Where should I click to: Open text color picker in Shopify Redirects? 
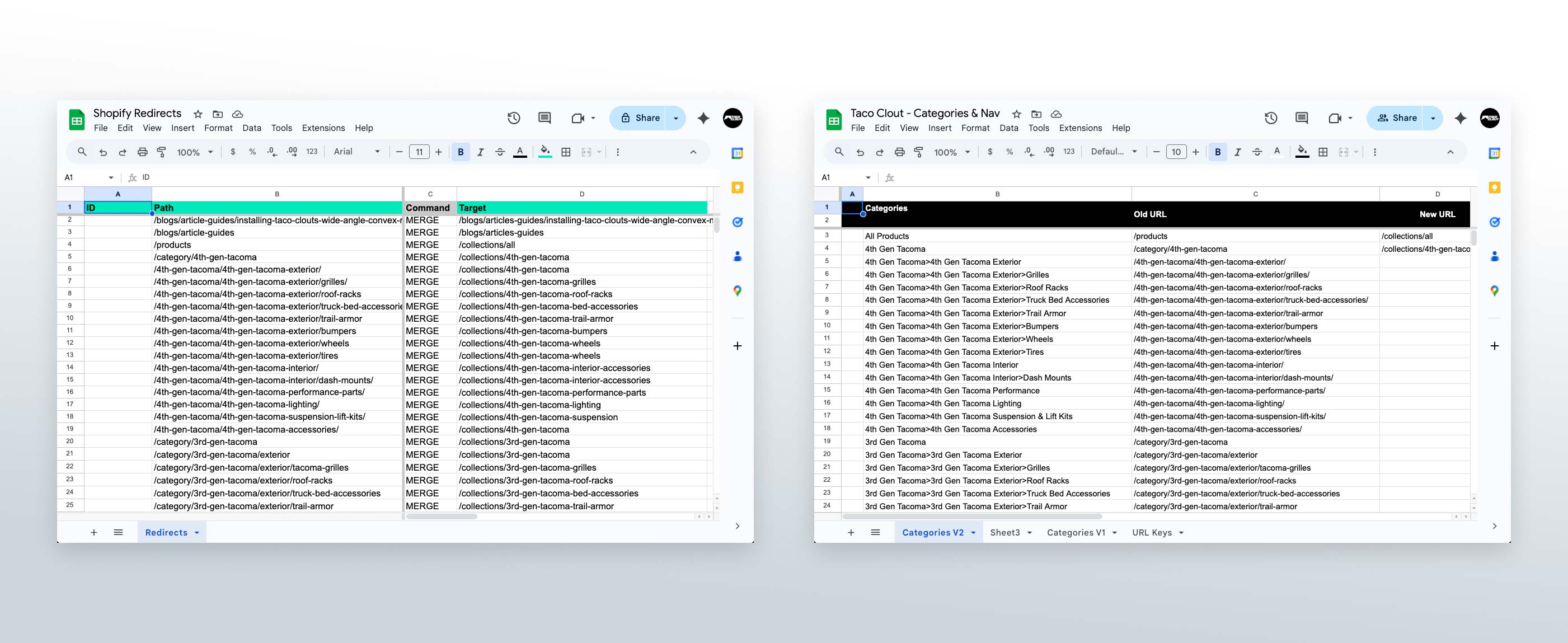coord(520,152)
